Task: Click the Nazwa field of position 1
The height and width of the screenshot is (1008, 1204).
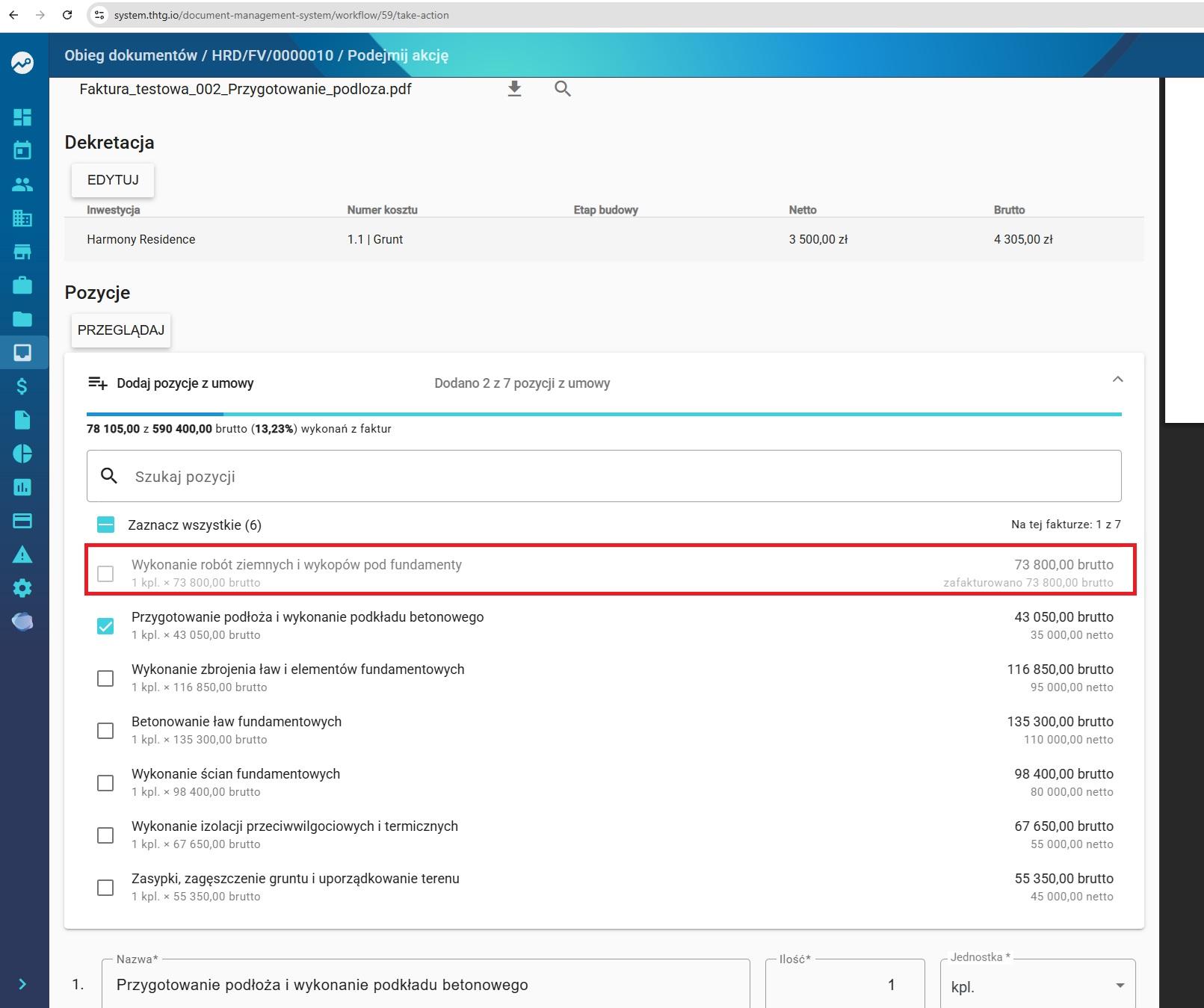Action: [426, 985]
